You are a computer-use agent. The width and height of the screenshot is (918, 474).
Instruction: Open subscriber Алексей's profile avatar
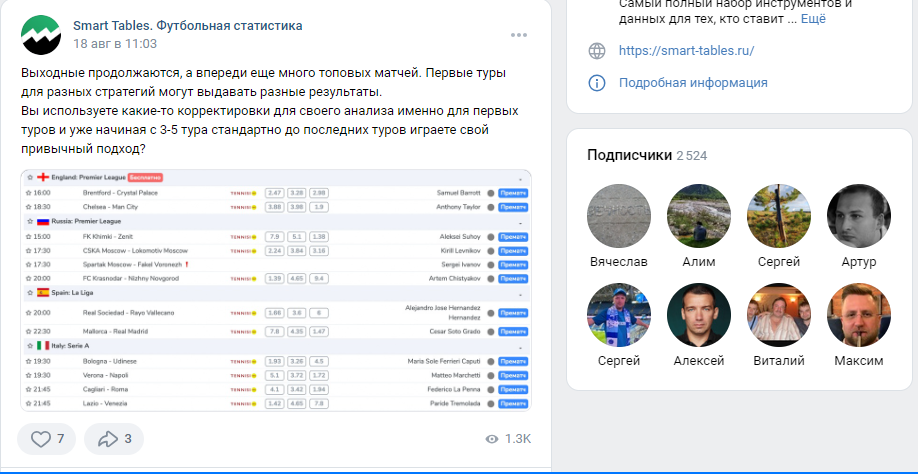pyautogui.click(x=699, y=315)
